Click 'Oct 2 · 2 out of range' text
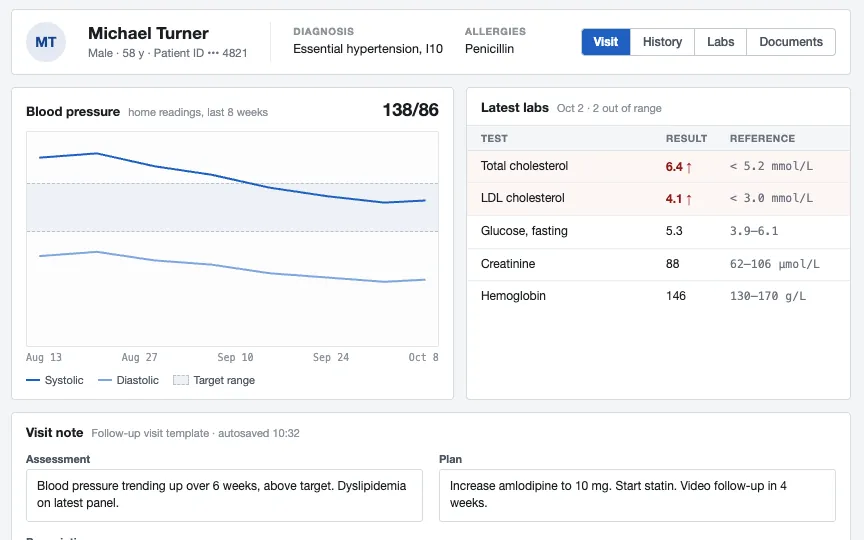864x540 pixels. tap(609, 109)
